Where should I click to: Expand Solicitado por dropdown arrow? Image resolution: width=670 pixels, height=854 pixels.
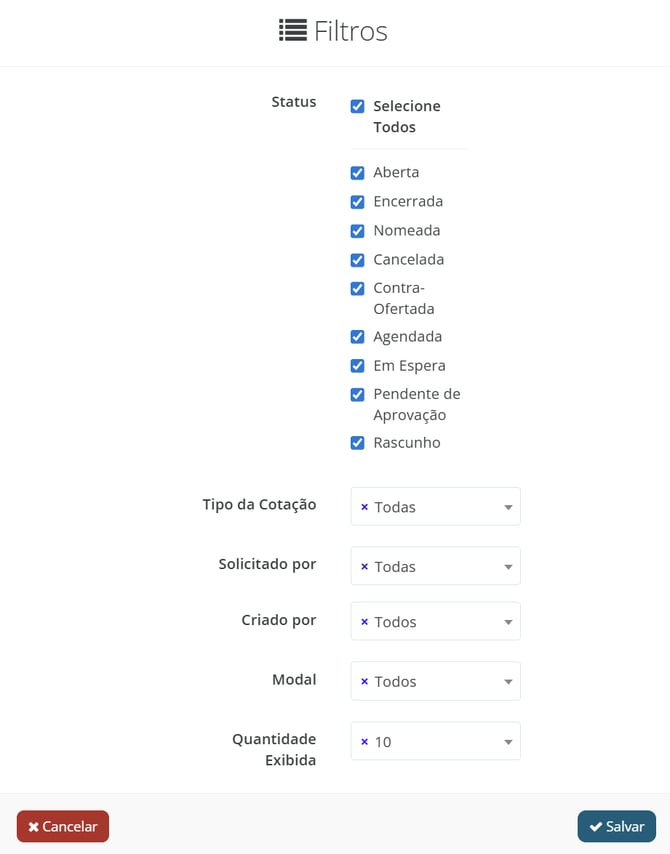coord(508,568)
